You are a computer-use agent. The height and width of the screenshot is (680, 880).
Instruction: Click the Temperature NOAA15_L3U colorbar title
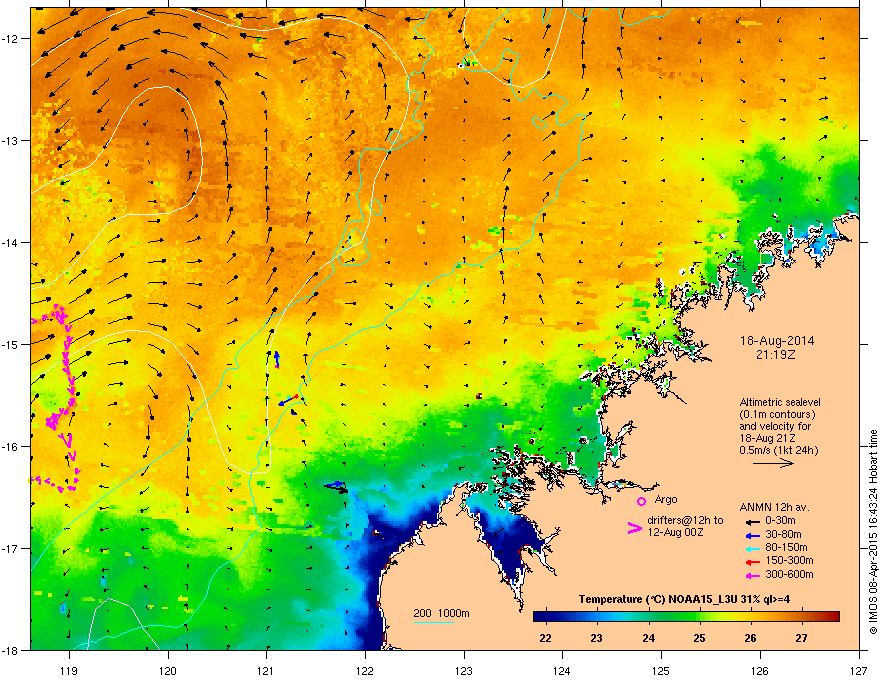coord(684,599)
